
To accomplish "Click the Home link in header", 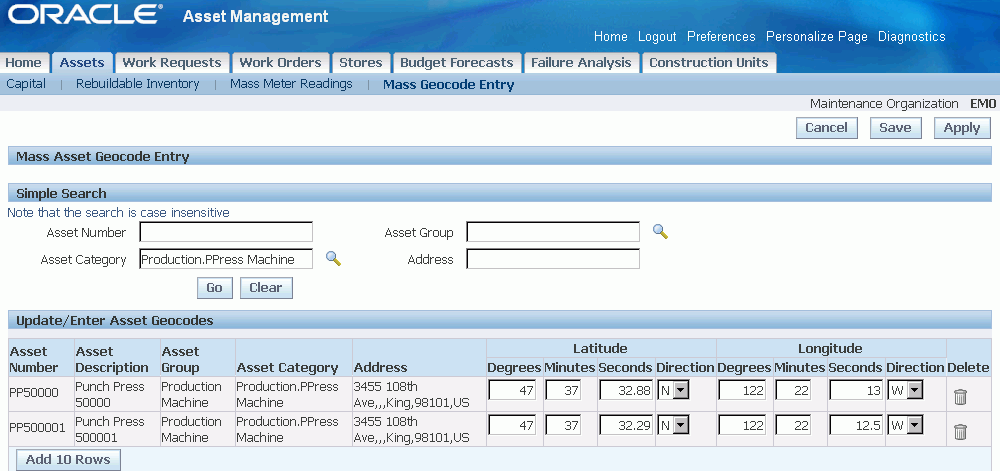I will click(610, 36).
